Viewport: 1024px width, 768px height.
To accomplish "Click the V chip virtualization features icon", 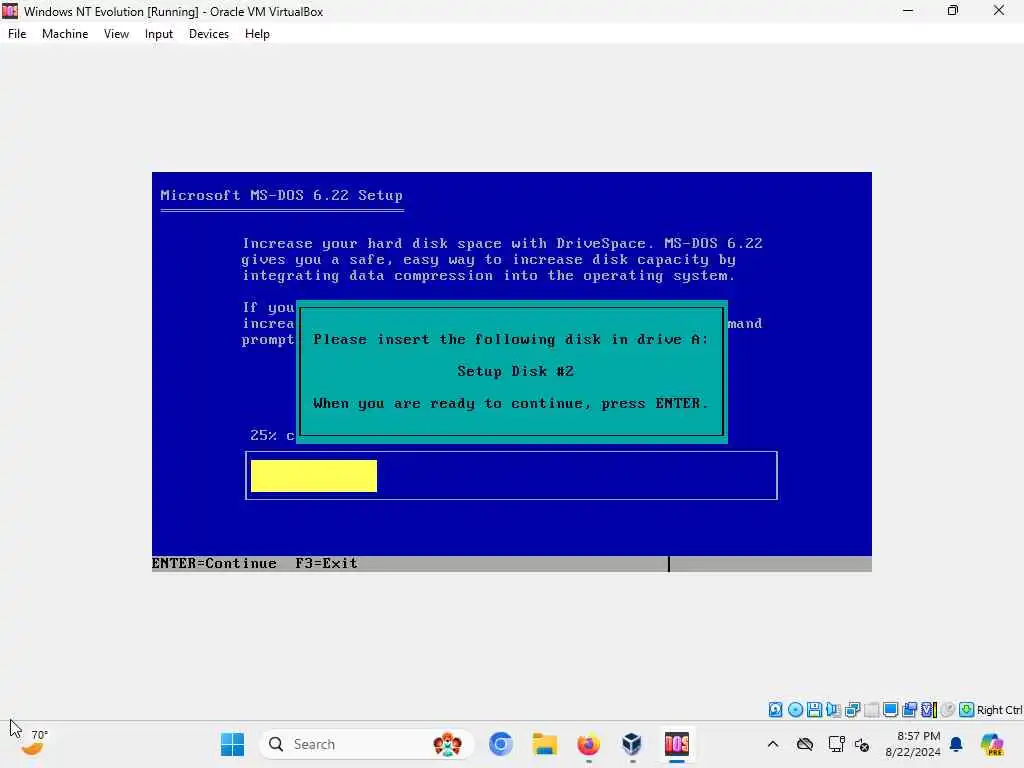I will (929, 710).
